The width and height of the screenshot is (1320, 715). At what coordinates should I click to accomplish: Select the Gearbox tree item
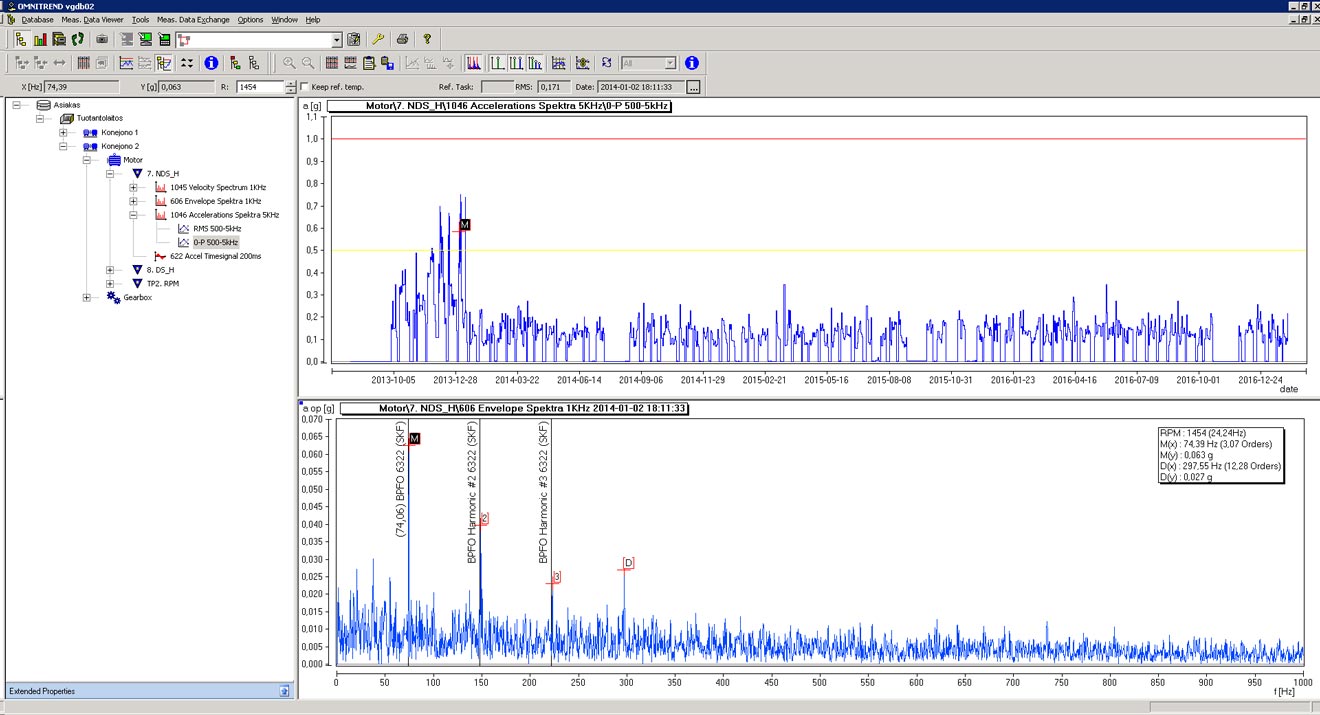click(x=139, y=297)
